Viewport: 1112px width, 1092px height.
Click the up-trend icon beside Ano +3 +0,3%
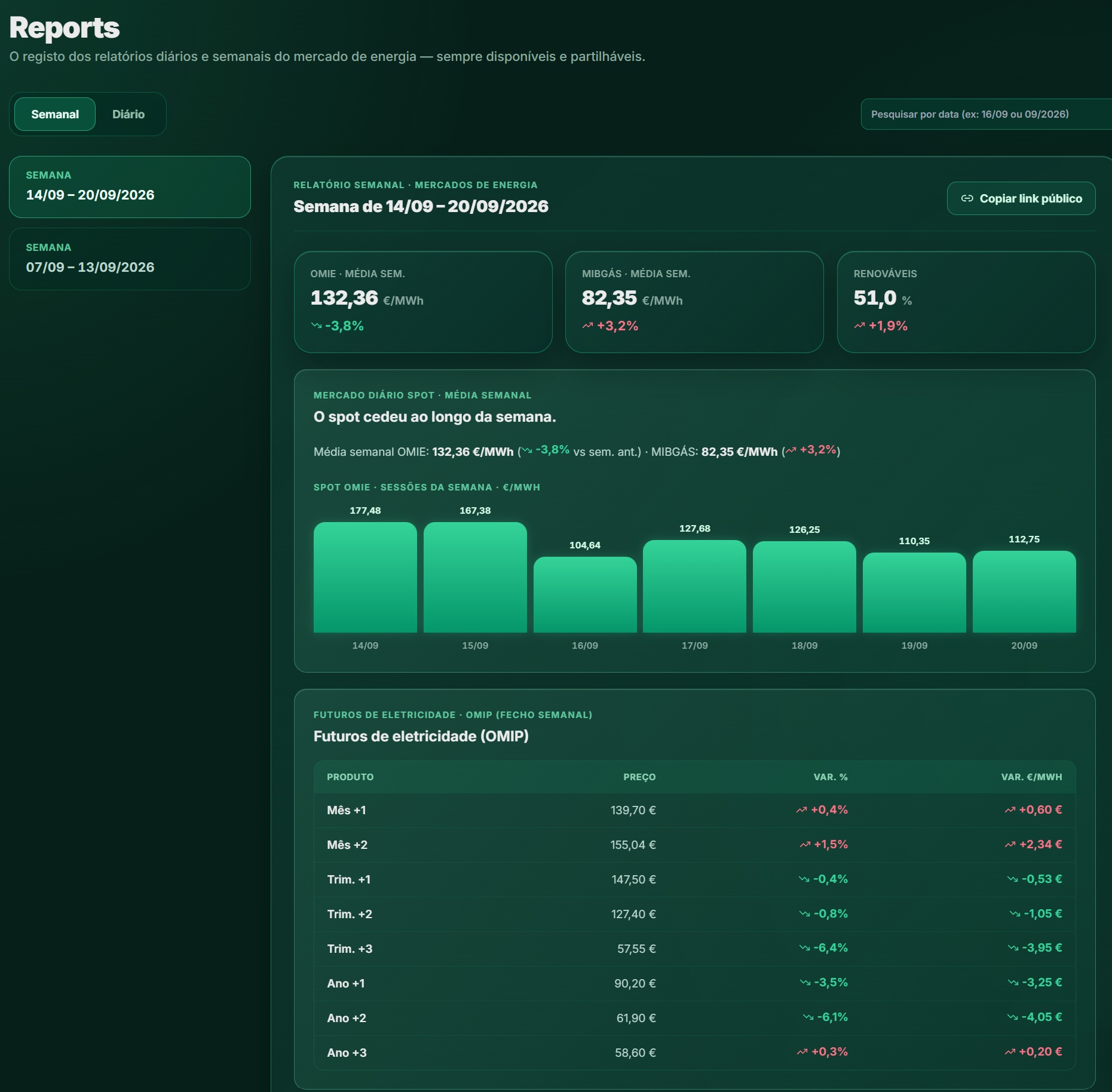point(802,1052)
